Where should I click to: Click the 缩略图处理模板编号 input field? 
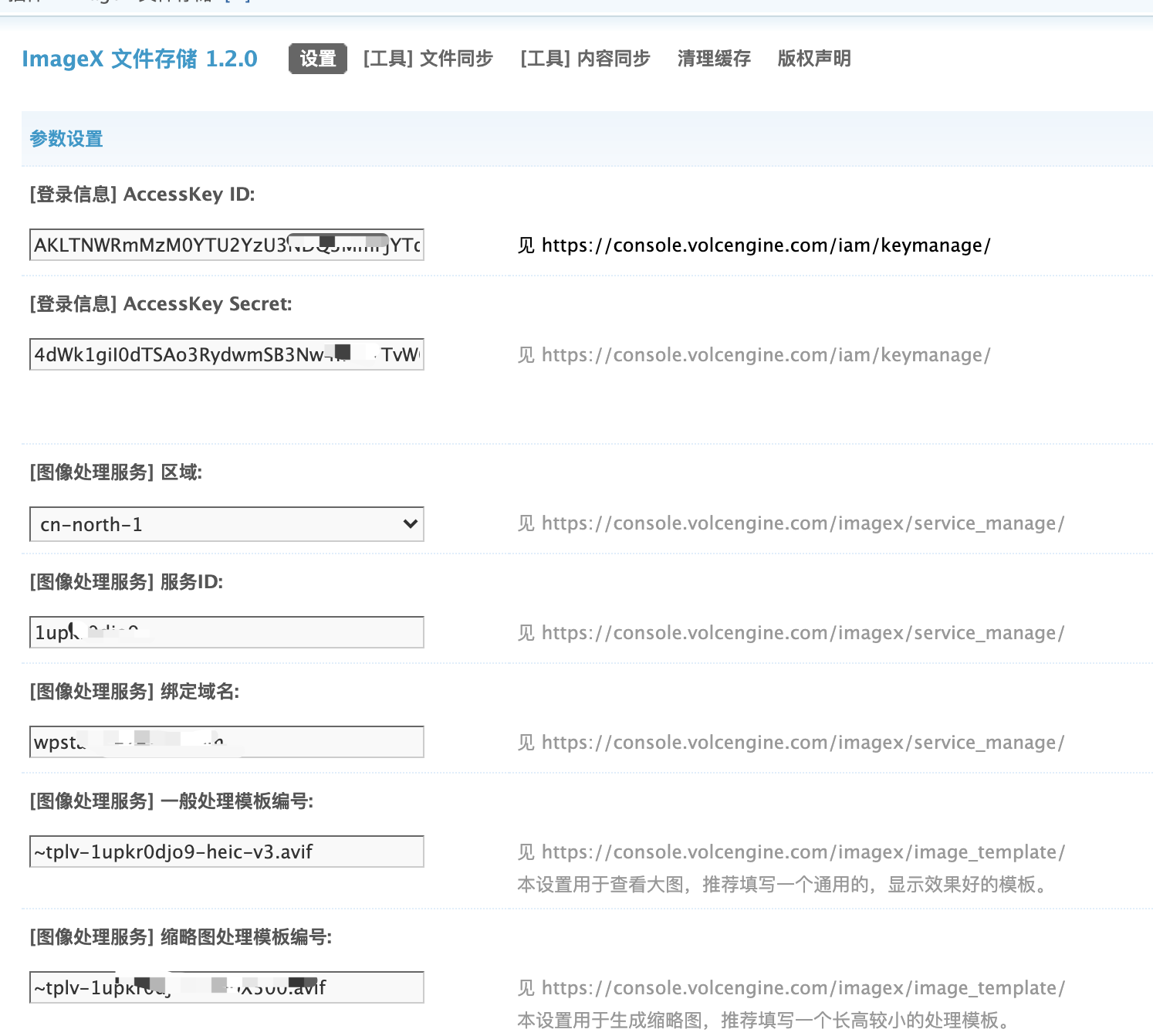227,987
